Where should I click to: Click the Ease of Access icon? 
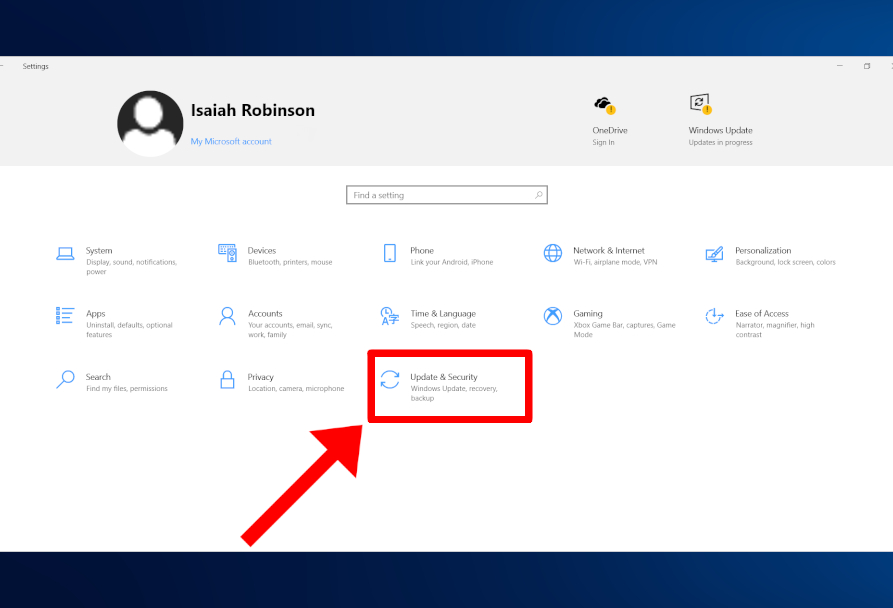714,316
